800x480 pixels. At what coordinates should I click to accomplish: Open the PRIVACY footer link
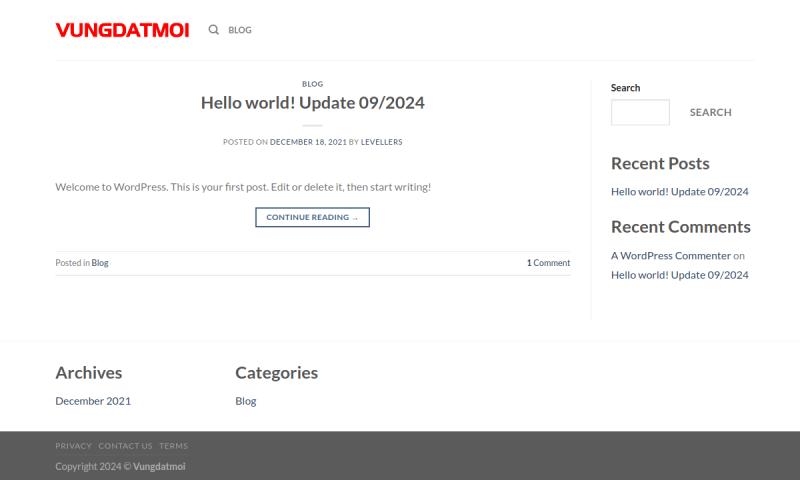[73, 446]
